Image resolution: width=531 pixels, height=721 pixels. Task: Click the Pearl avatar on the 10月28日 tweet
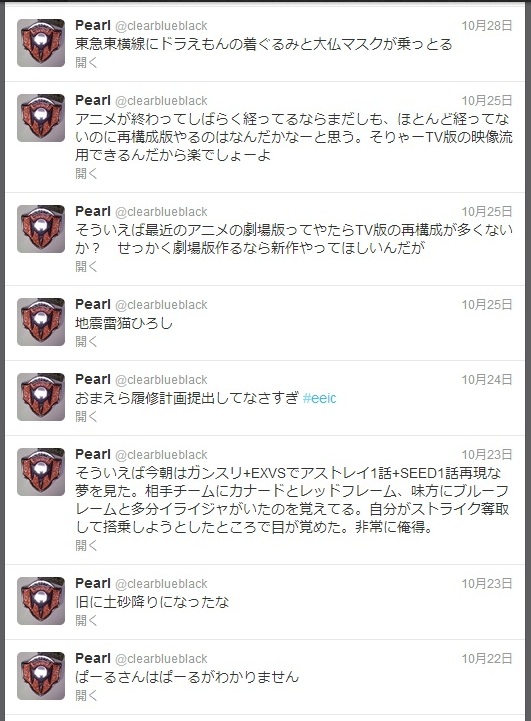41,43
